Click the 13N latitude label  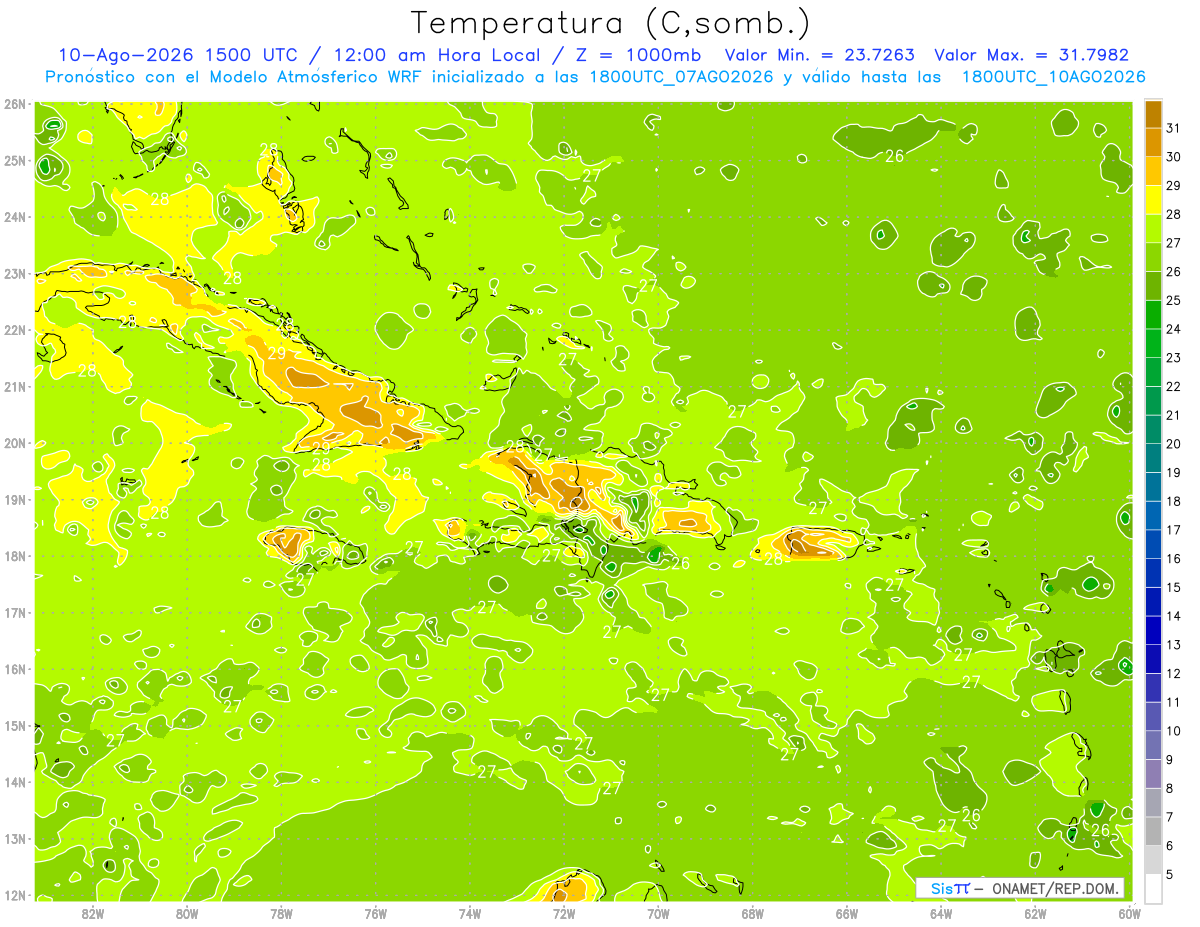tap(15, 839)
